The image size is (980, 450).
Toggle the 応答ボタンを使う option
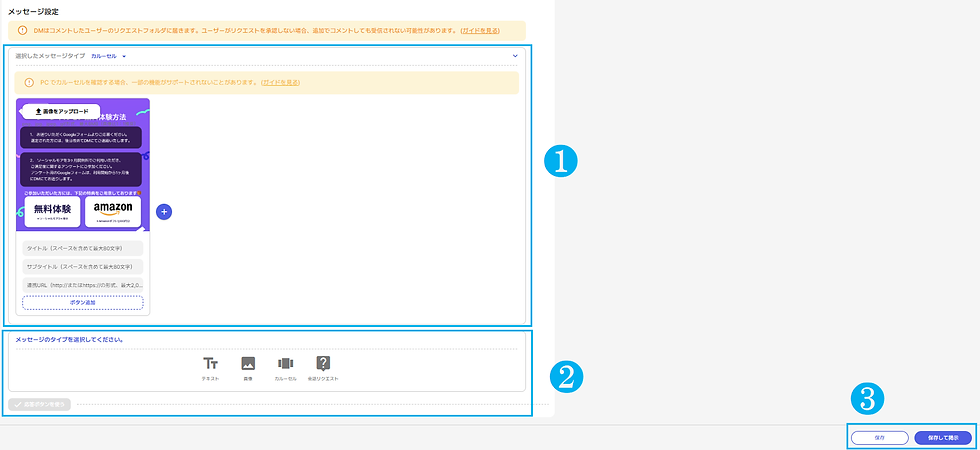pos(40,404)
